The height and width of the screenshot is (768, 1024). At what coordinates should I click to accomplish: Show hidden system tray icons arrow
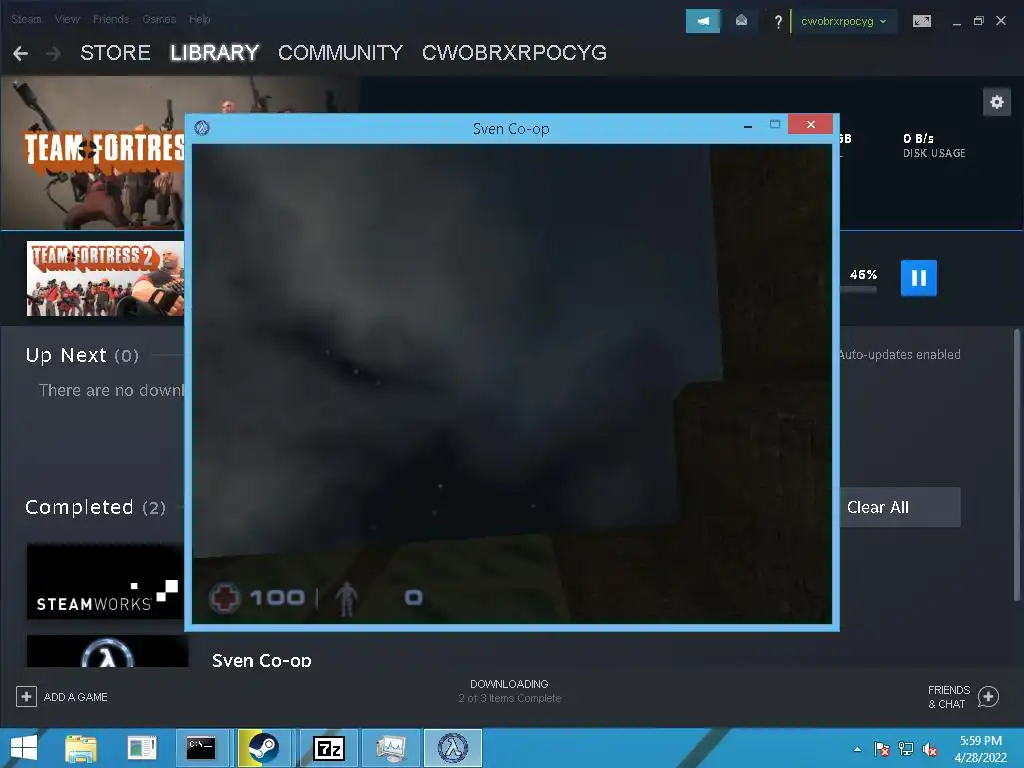(x=857, y=749)
